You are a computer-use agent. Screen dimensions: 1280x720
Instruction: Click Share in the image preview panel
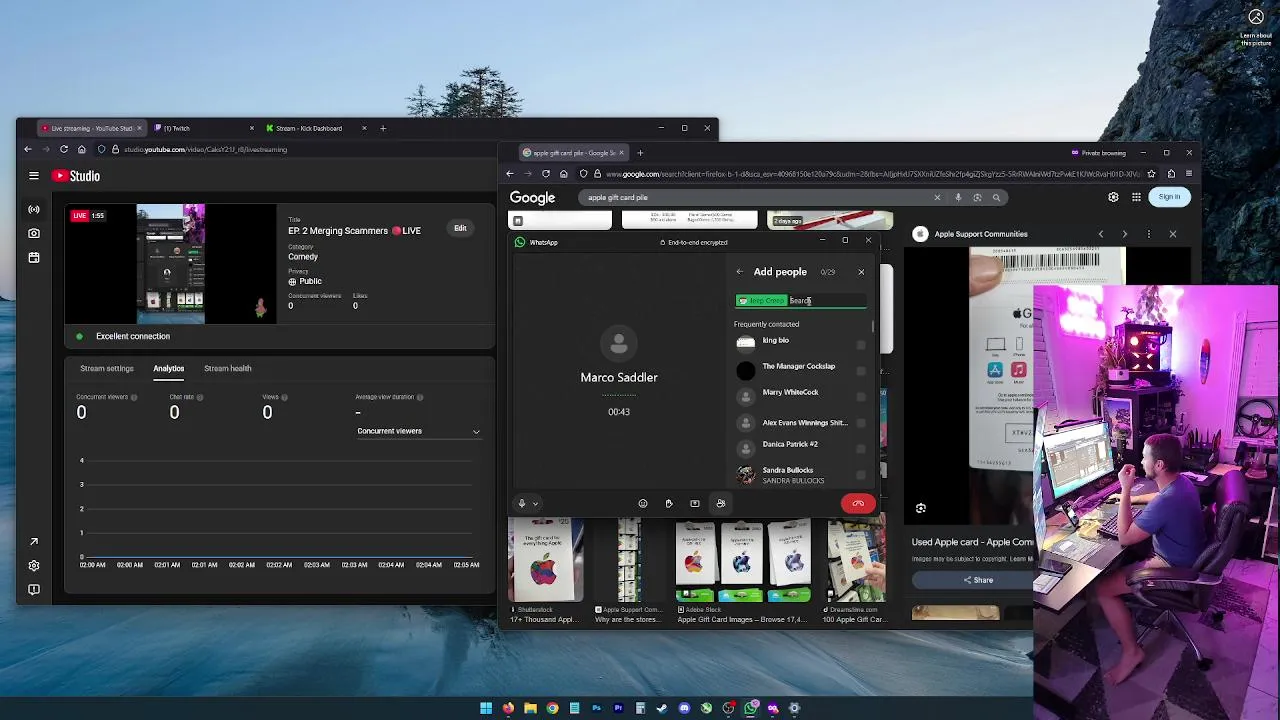pyautogui.click(x=978, y=580)
